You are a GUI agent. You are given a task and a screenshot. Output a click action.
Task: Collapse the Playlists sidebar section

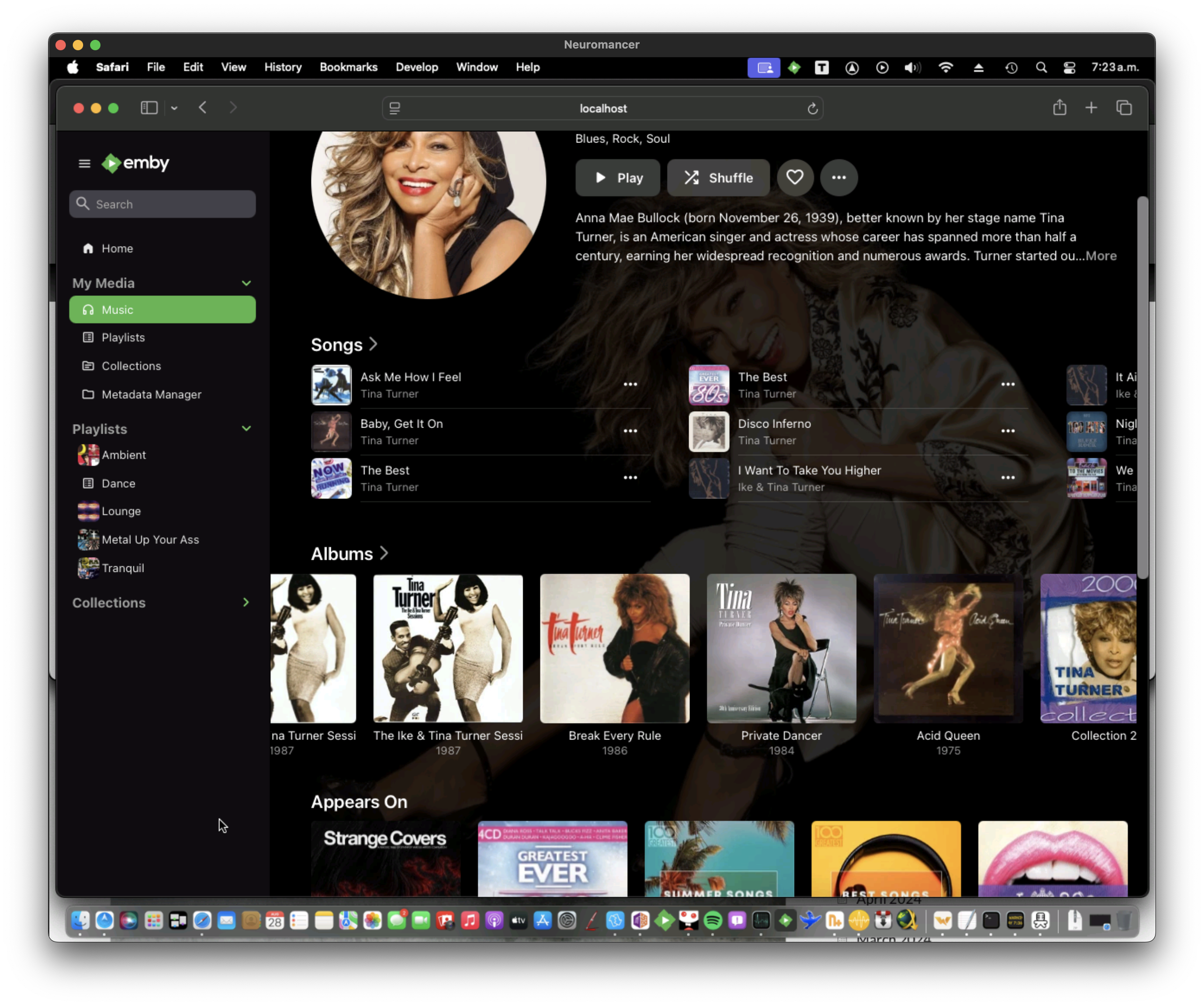click(246, 428)
